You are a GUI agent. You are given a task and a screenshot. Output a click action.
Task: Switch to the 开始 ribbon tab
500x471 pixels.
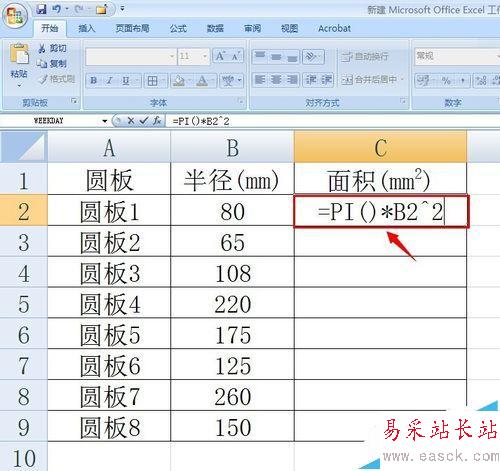click(x=50, y=29)
